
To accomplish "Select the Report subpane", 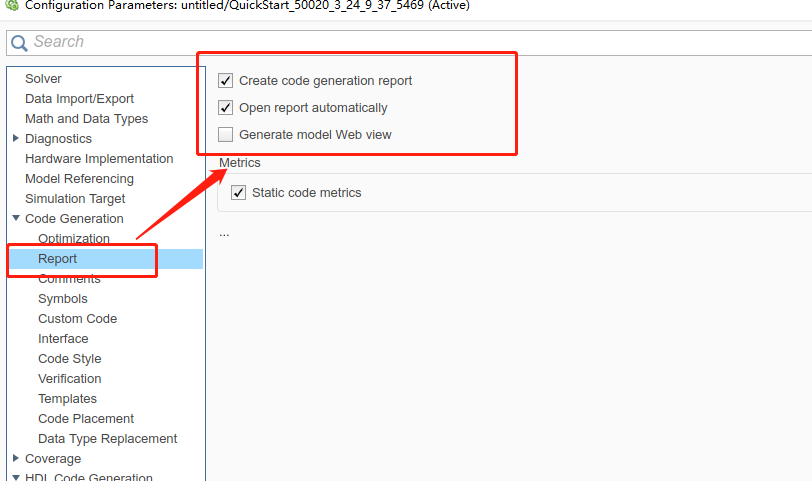I will pos(57,259).
